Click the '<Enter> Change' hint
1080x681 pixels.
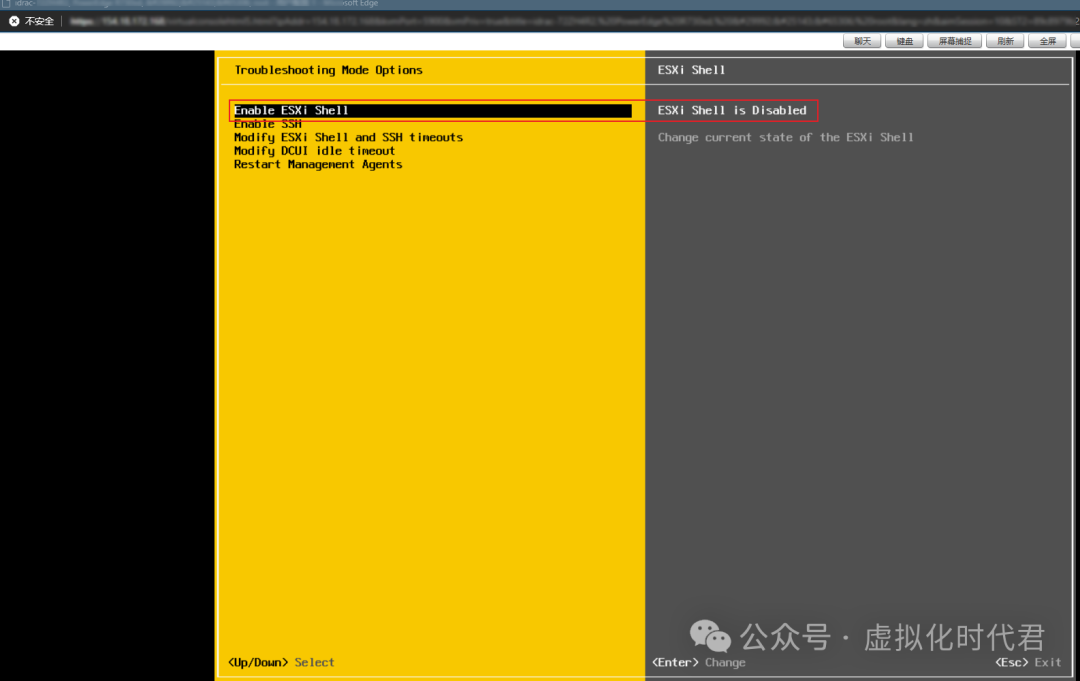click(x=699, y=662)
